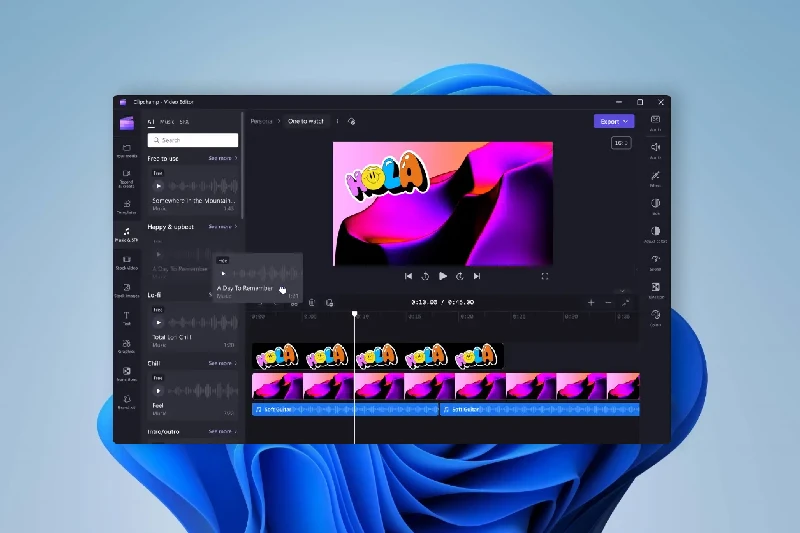This screenshot has width=800, height=533.
Task: Select the first Soft Guitar audio clip
Action: pyautogui.click(x=345, y=410)
